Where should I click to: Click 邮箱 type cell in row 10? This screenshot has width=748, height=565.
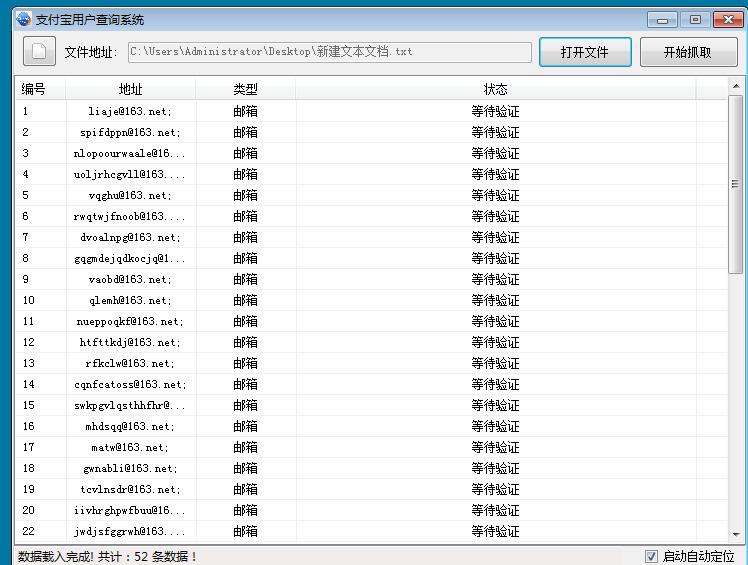point(245,300)
